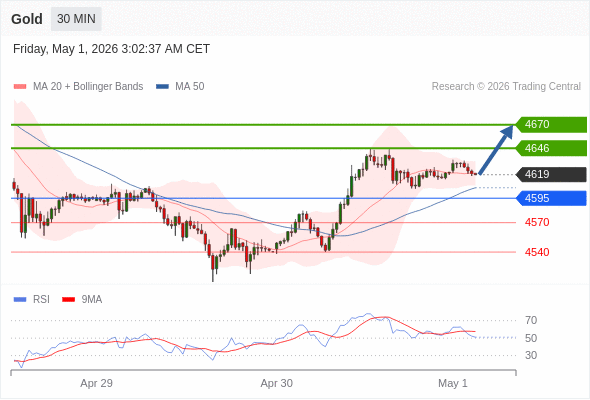The image size is (590, 400).
Task: Select the MA 50 legend label
Action: [x=190, y=87]
